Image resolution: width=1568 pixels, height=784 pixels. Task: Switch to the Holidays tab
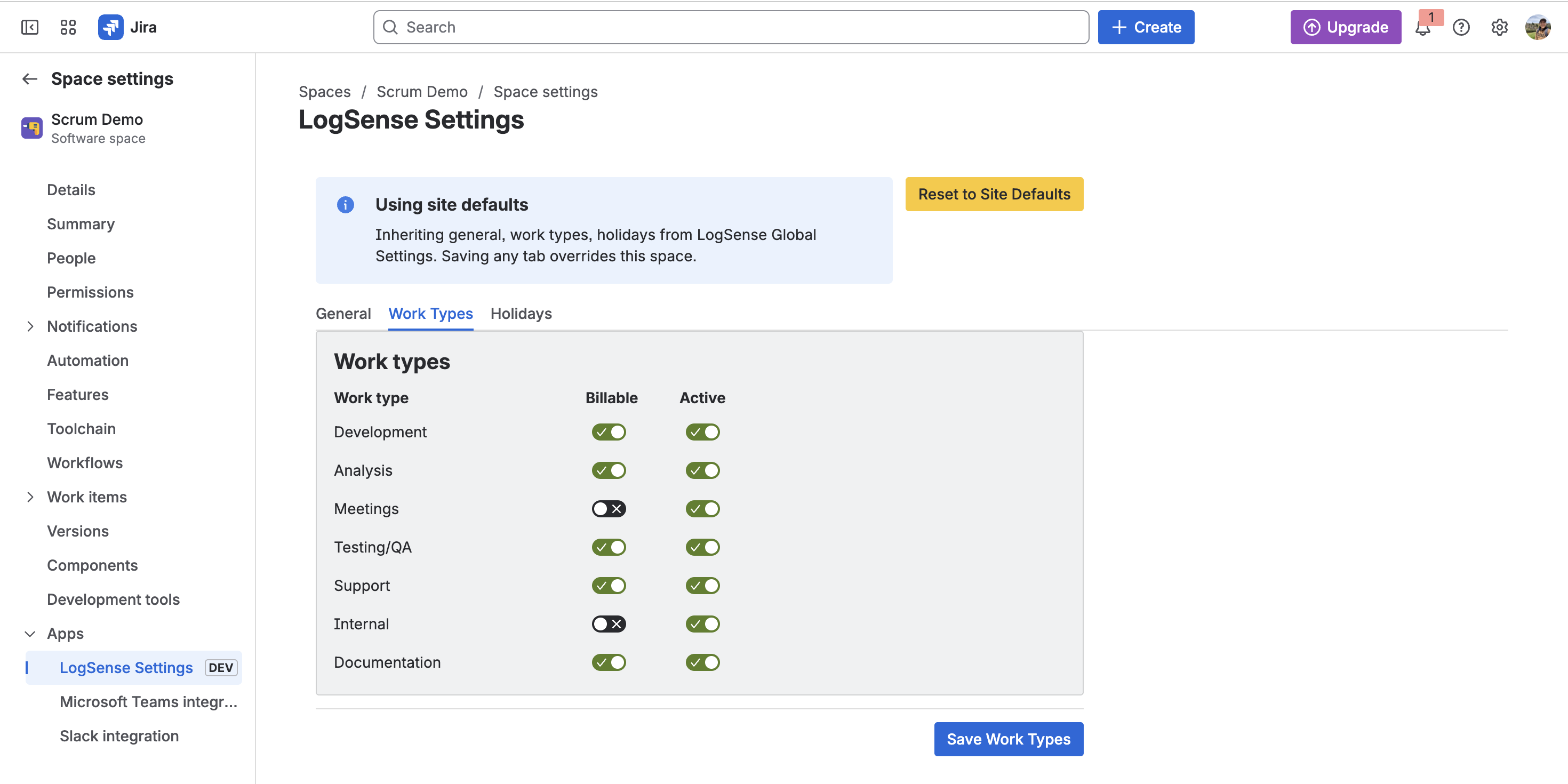tap(521, 314)
